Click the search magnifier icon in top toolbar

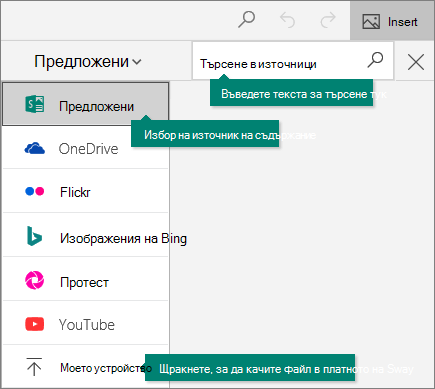pos(247,20)
